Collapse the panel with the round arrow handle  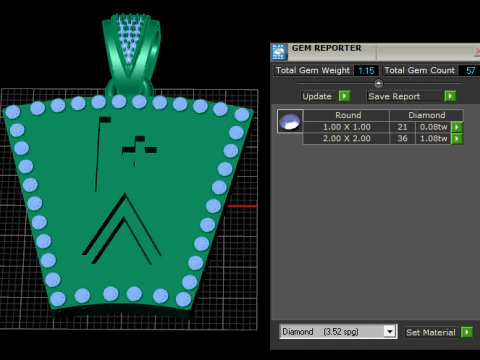click(x=378, y=83)
